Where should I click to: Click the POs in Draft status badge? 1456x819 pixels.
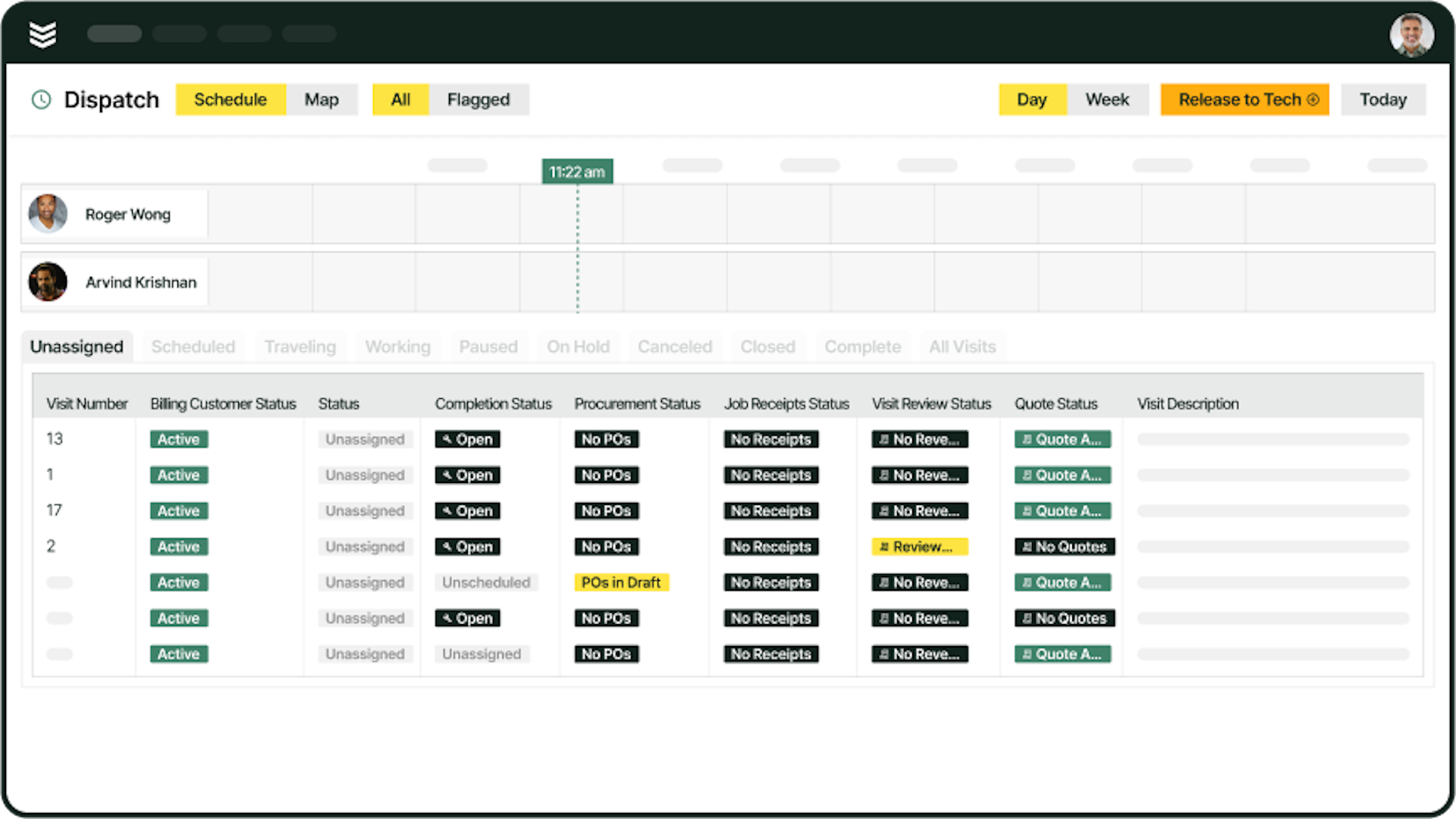(620, 582)
